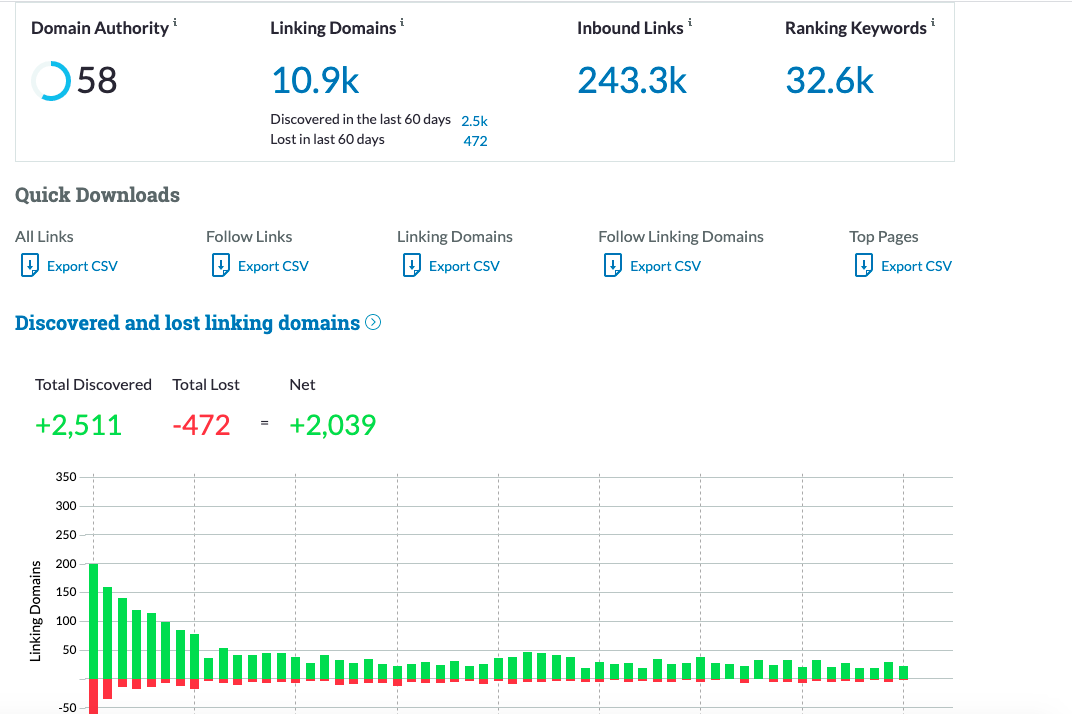Export CSV for Top Pages
1072x714 pixels.
pos(916,266)
